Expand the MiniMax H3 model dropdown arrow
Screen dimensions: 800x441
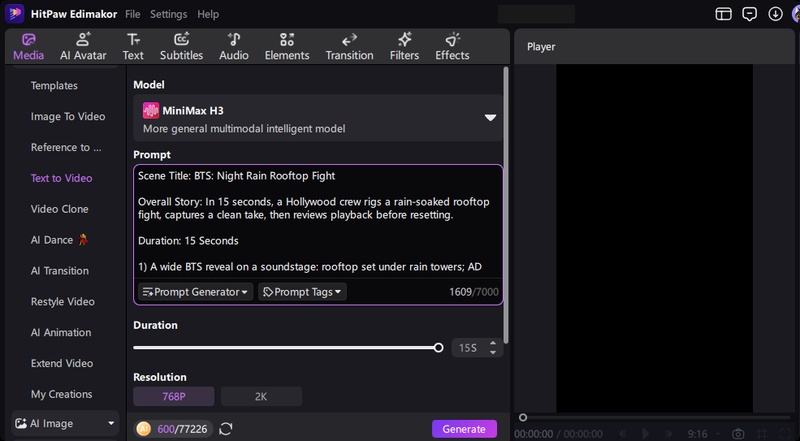[x=490, y=118]
